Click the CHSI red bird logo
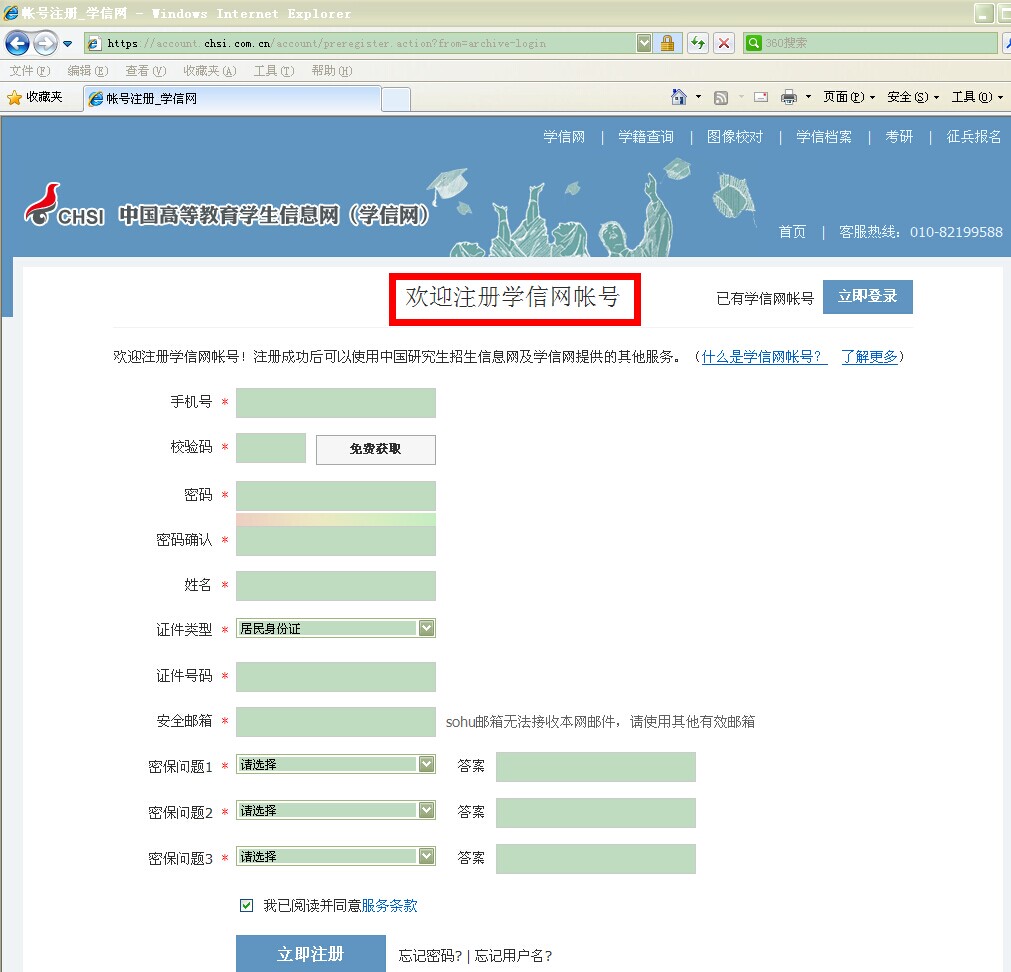 pos(43,204)
